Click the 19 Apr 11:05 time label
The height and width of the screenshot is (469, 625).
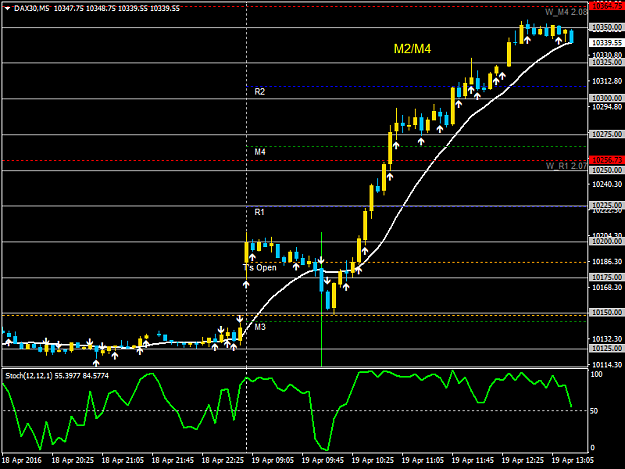(x=423, y=460)
